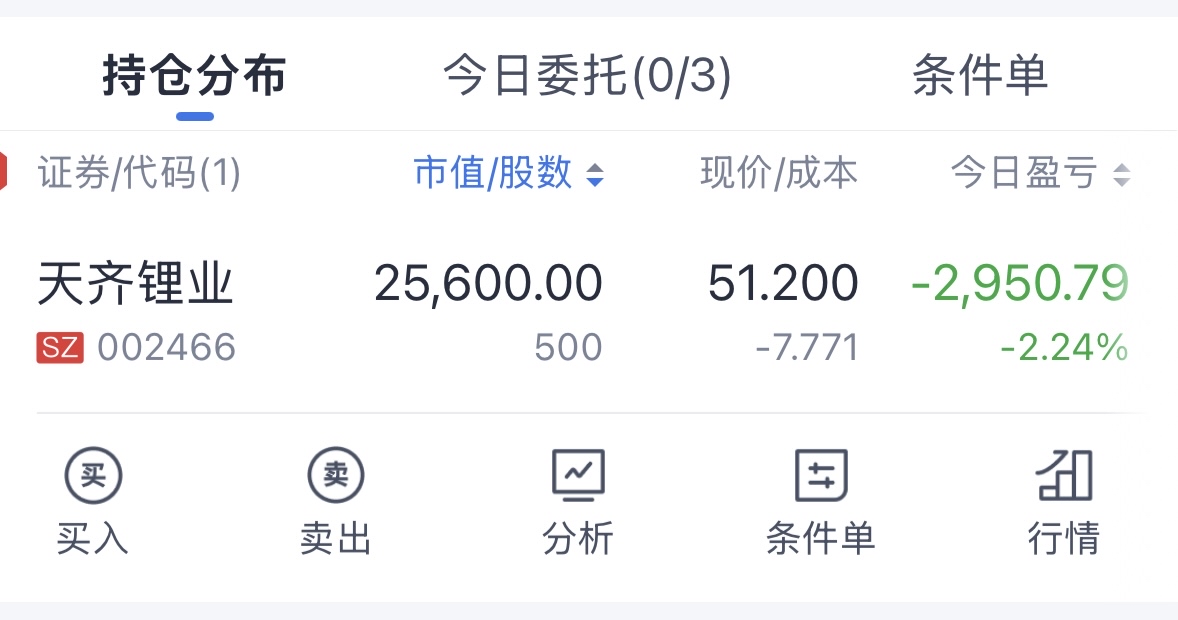Open the Market Quotes (行情) bar-chart icon
This screenshot has width=1178, height=620.
coord(1064,476)
